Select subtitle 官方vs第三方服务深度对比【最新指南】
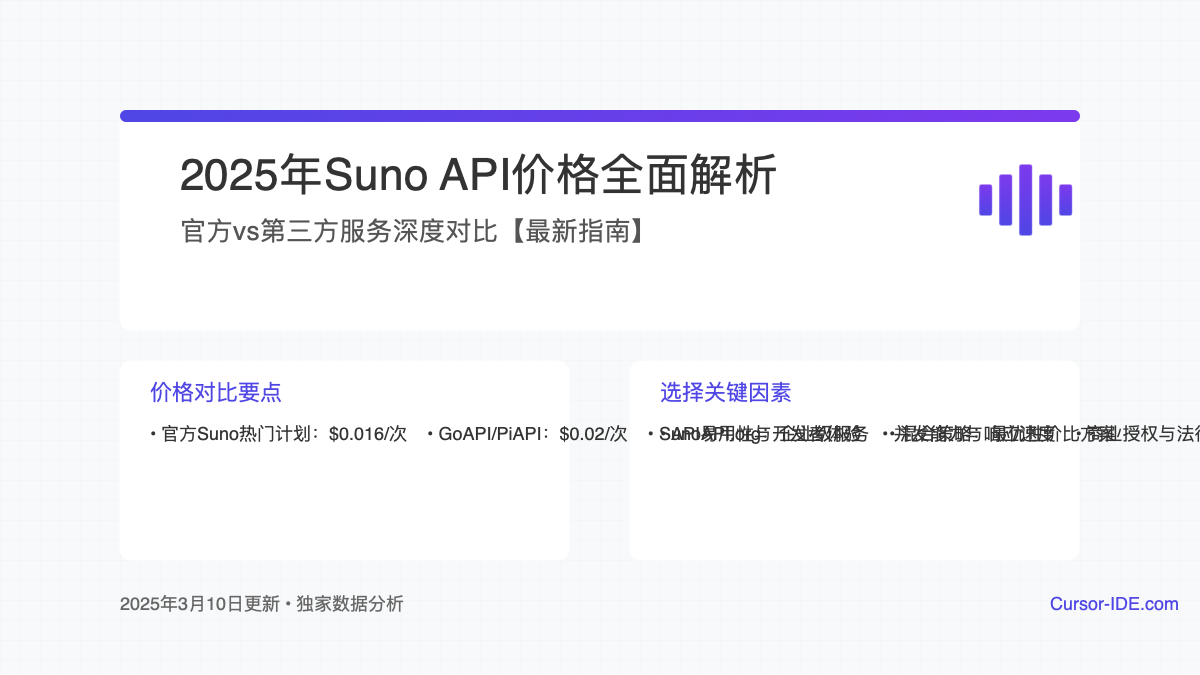 [417, 231]
